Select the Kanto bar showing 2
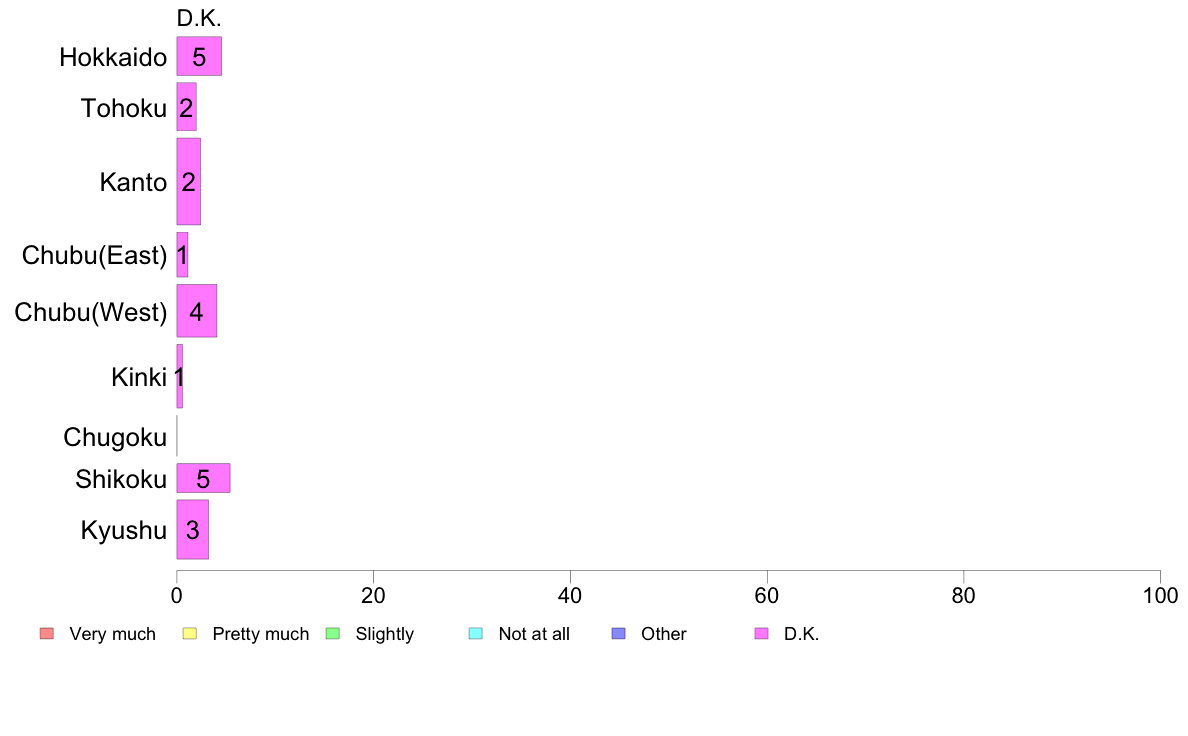 point(189,181)
